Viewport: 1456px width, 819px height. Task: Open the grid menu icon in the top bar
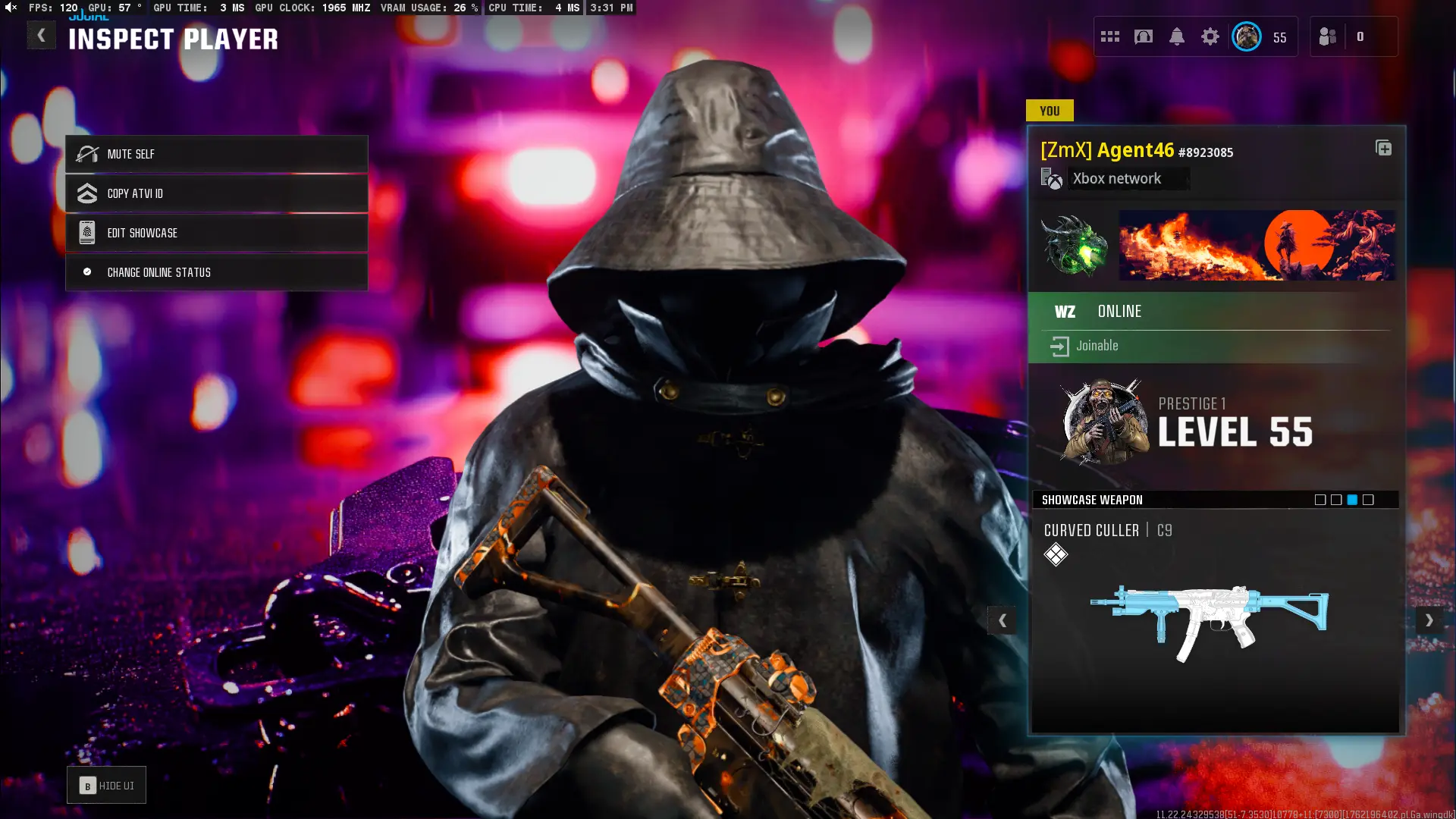[x=1110, y=36]
